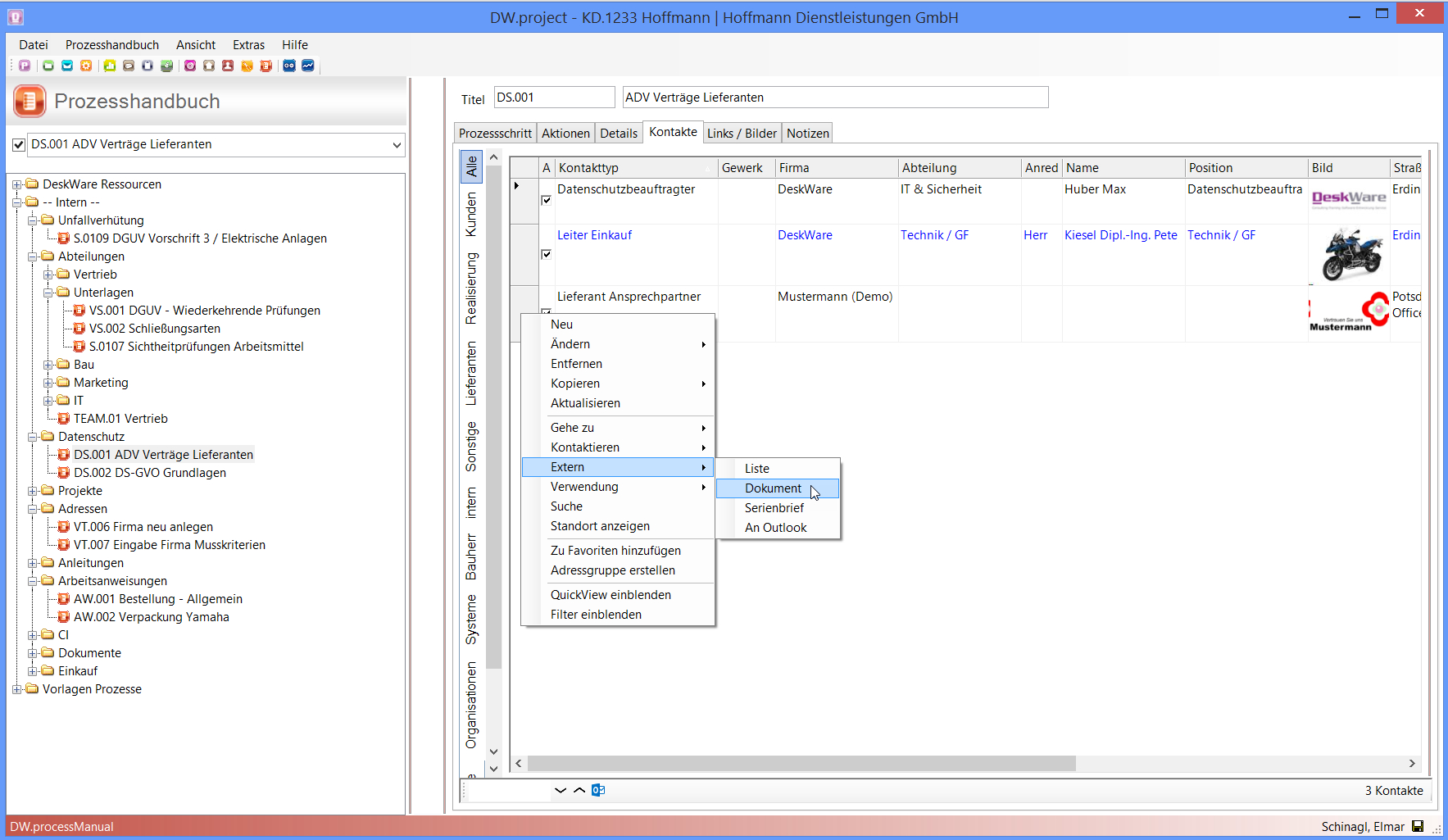Choose Serienbrief from the Extern submenu
The height and width of the screenshot is (840, 1448).
pos(774,508)
